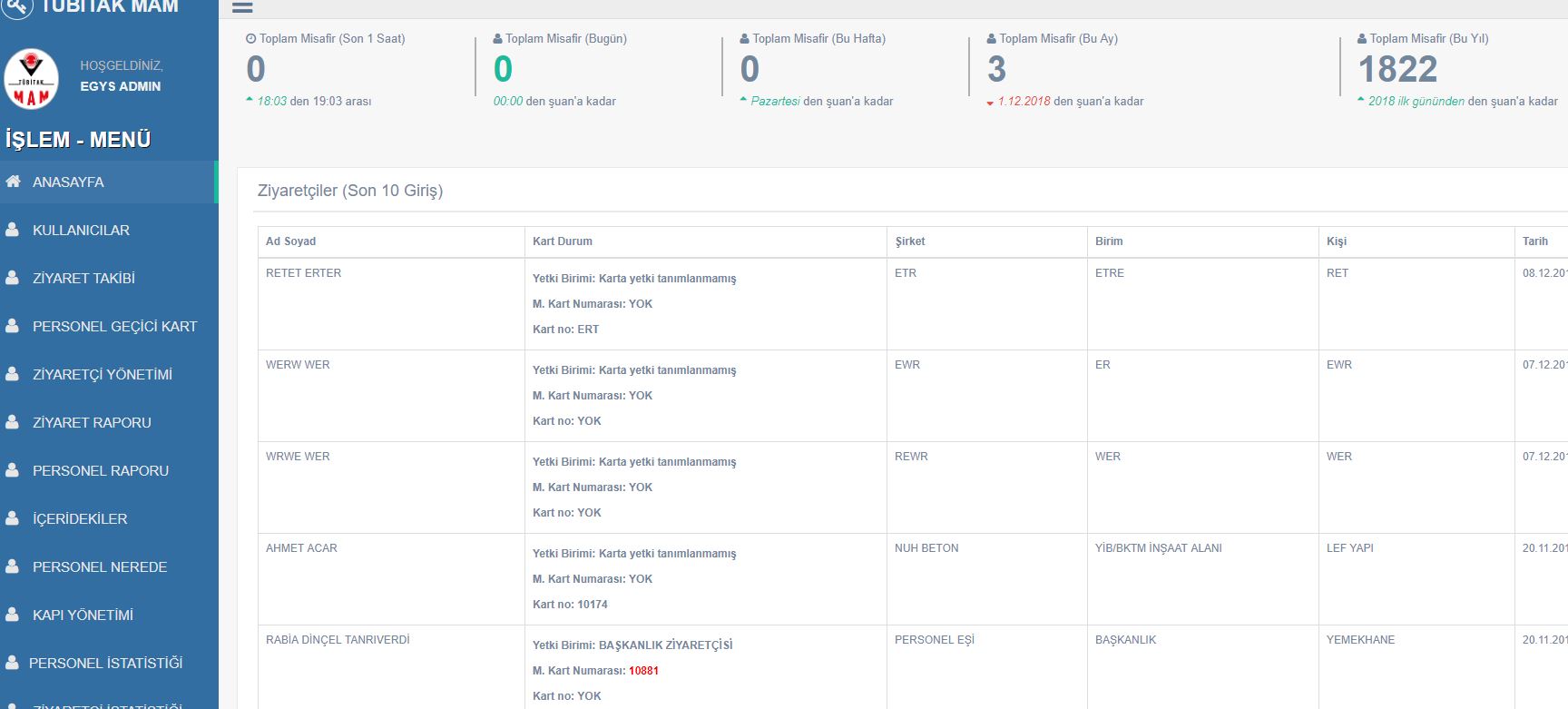The height and width of the screenshot is (709, 1568).
Task: Click the TÜBİTAK MAM logo avatar
Action: click(x=32, y=79)
